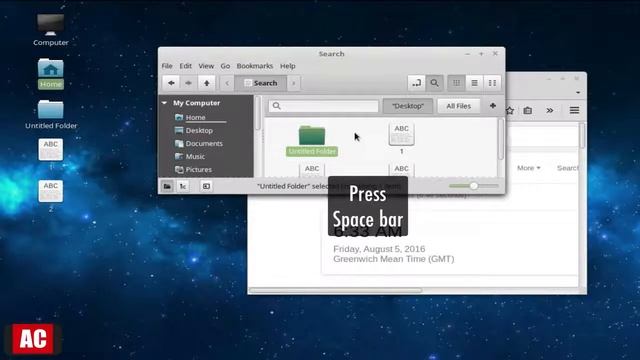
Task: Hide the sidebar using the status bar icon
Action: 206,186
